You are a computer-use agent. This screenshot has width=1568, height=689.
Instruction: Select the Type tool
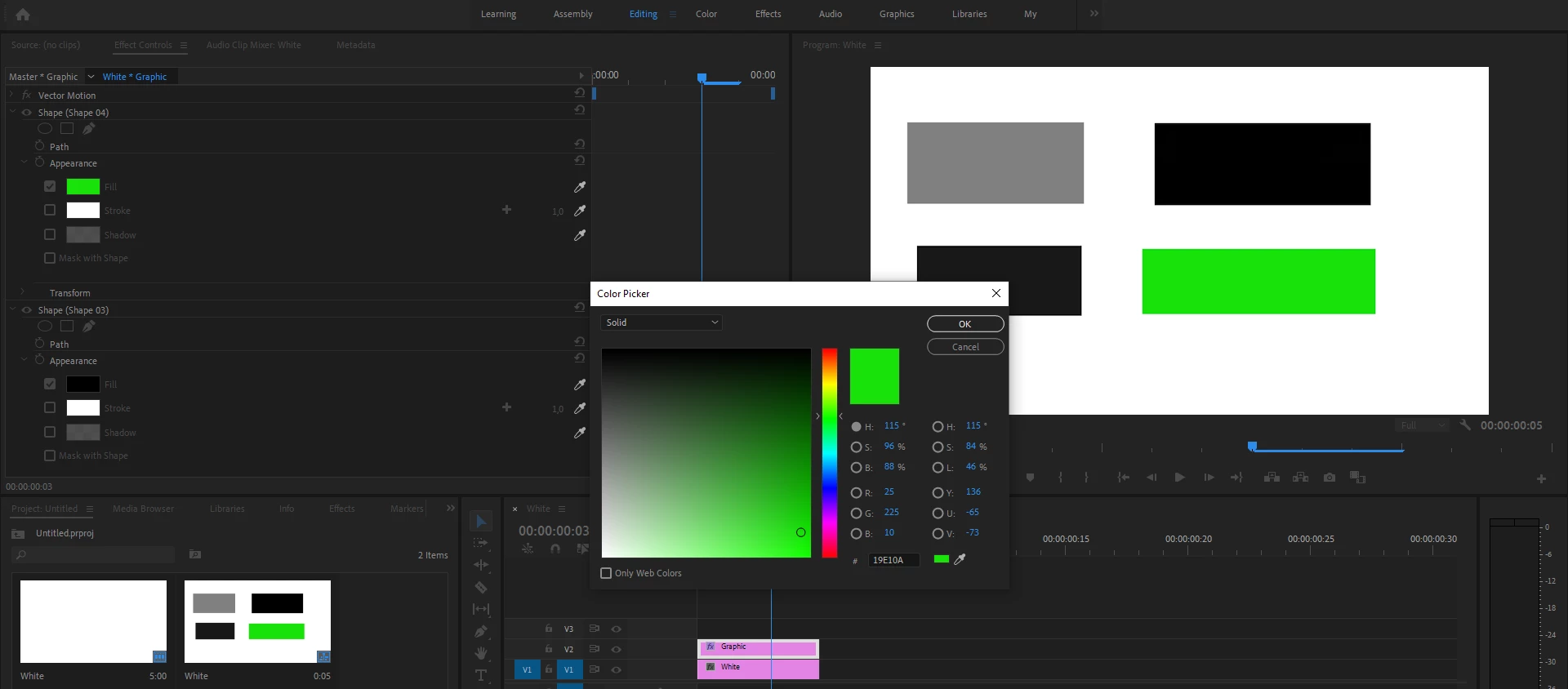(481, 675)
